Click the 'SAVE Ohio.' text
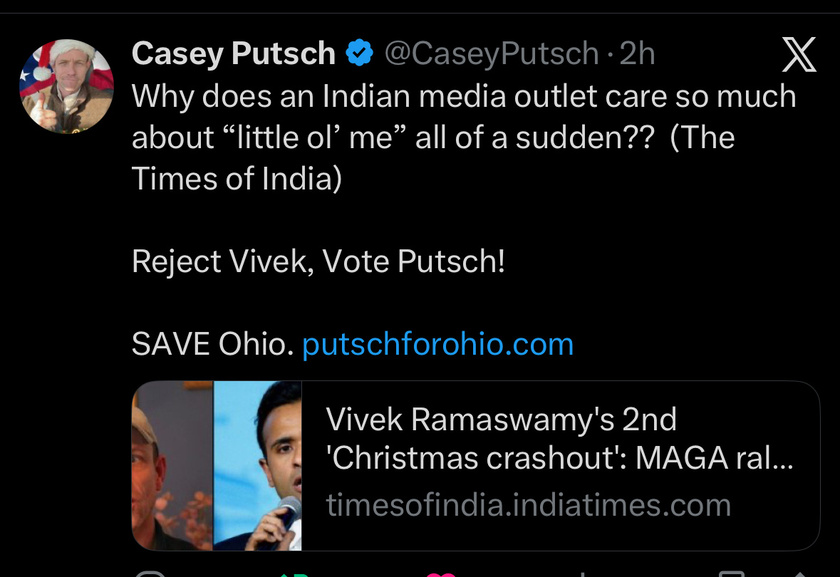 click(x=212, y=344)
